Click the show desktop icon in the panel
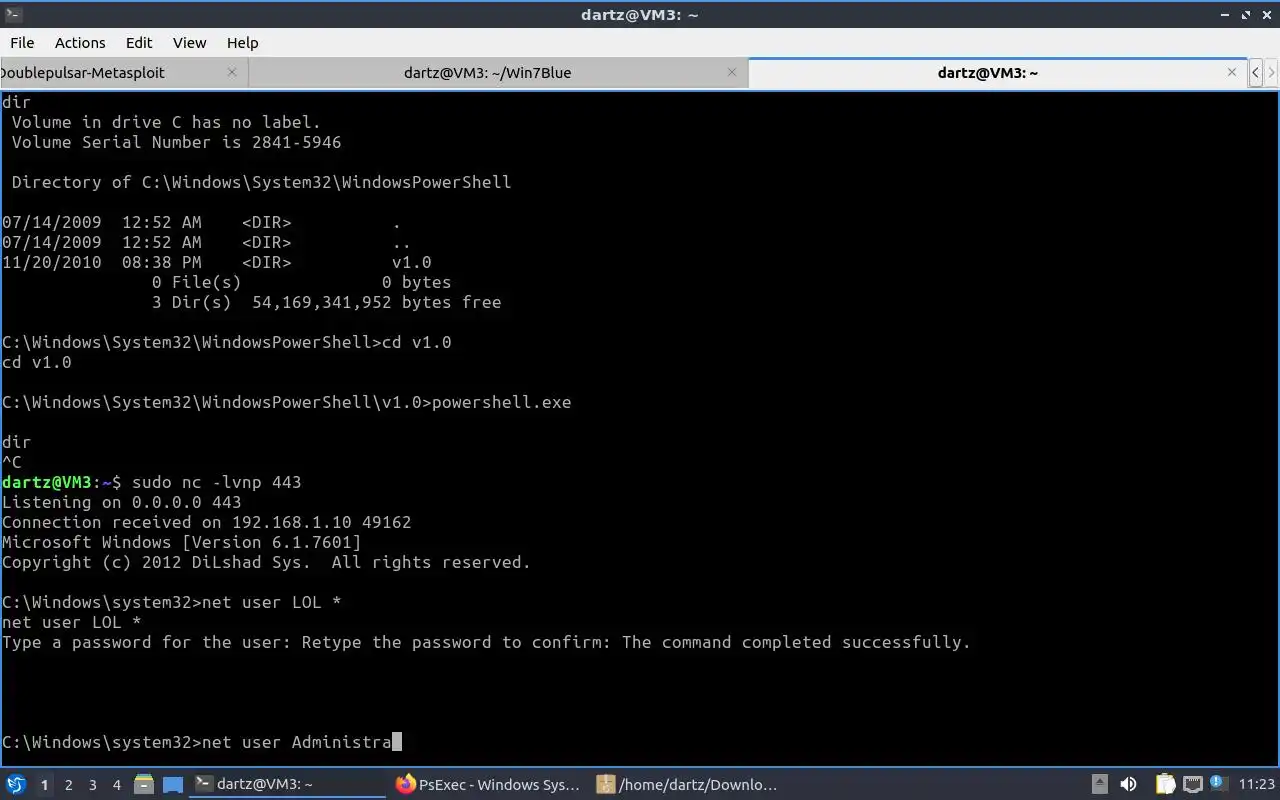Viewport: 1280px width, 800px height. pyautogui.click(x=173, y=785)
